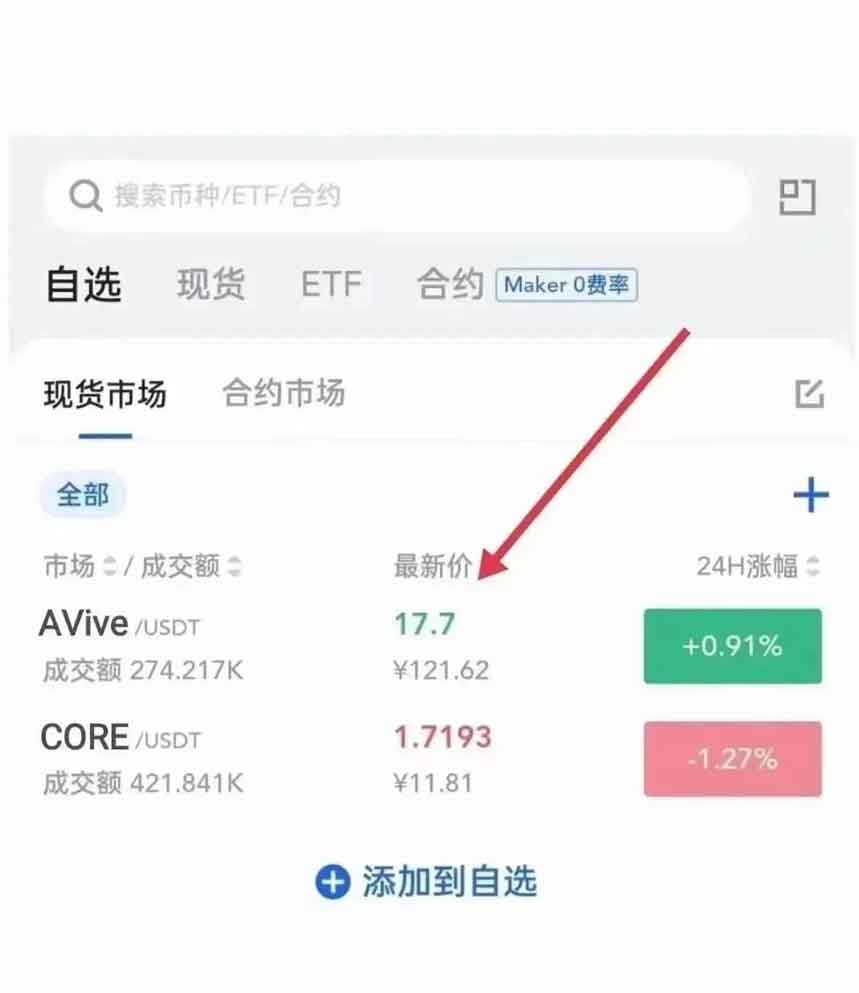Click the -1.27% red change button
Screen dimensions: 859x993
click(x=733, y=759)
